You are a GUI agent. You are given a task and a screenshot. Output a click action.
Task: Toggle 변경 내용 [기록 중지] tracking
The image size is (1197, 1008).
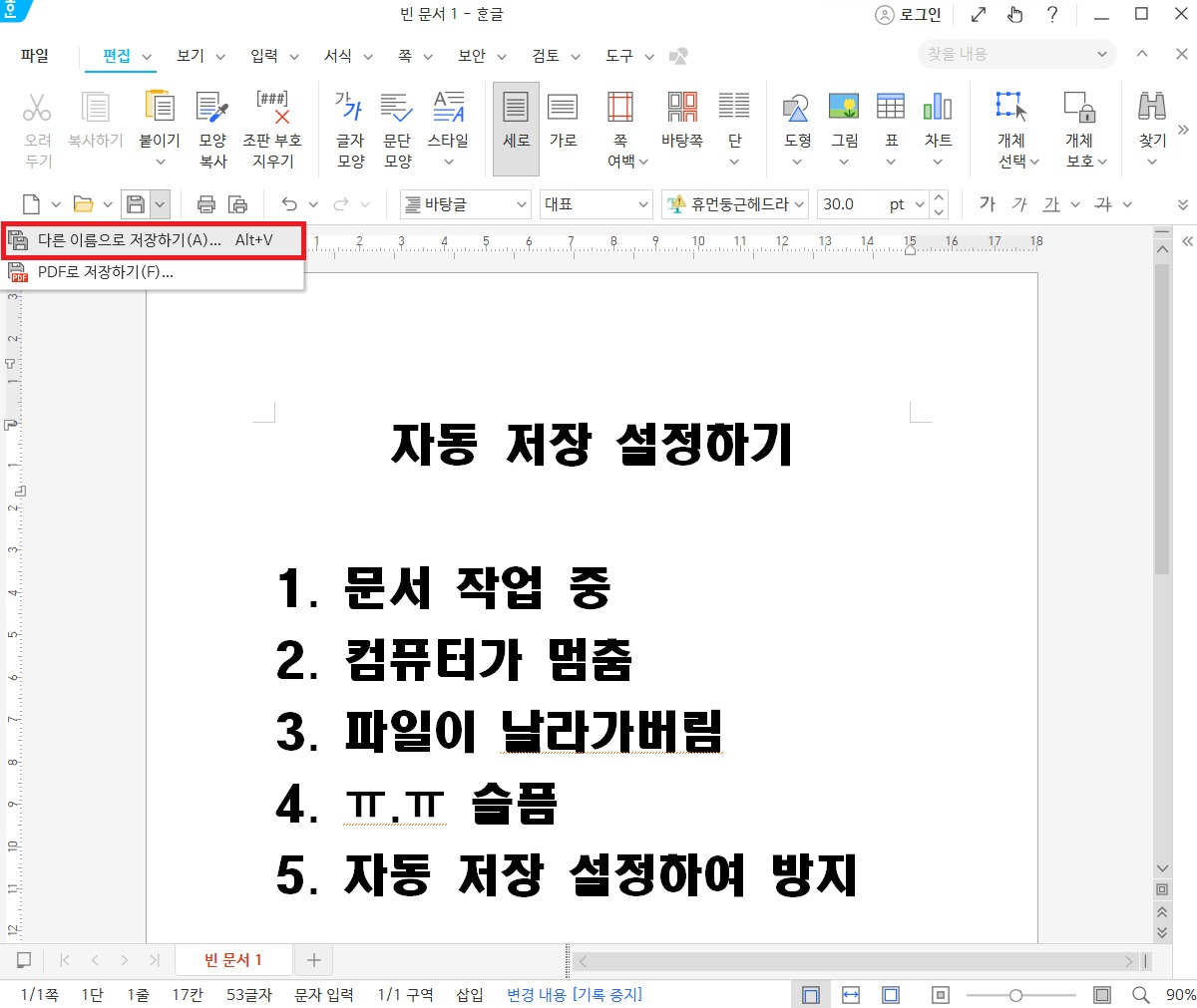tap(574, 994)
